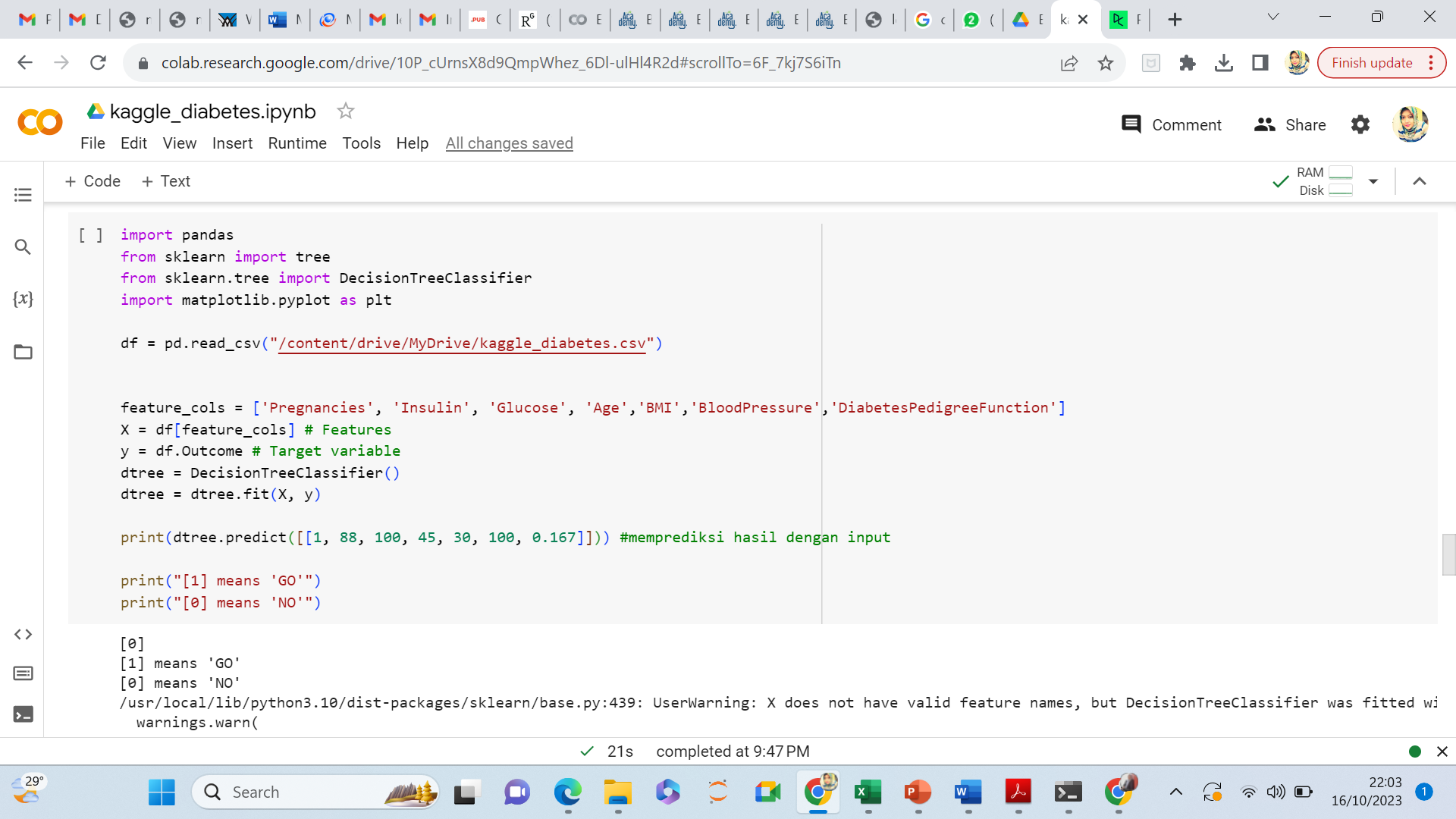The height and width of the screenshot is (819, 1456).
Task: Open the View menu
Action: coord(179,143)
